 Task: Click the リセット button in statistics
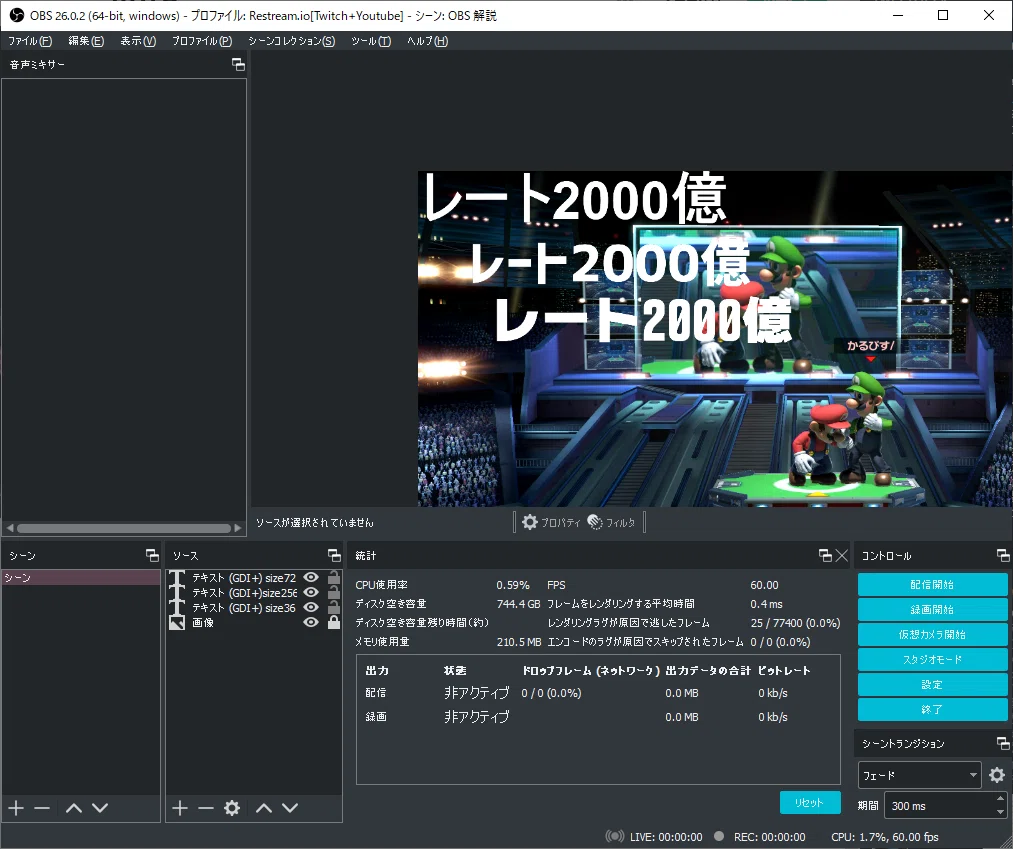(x=809, y=802)
